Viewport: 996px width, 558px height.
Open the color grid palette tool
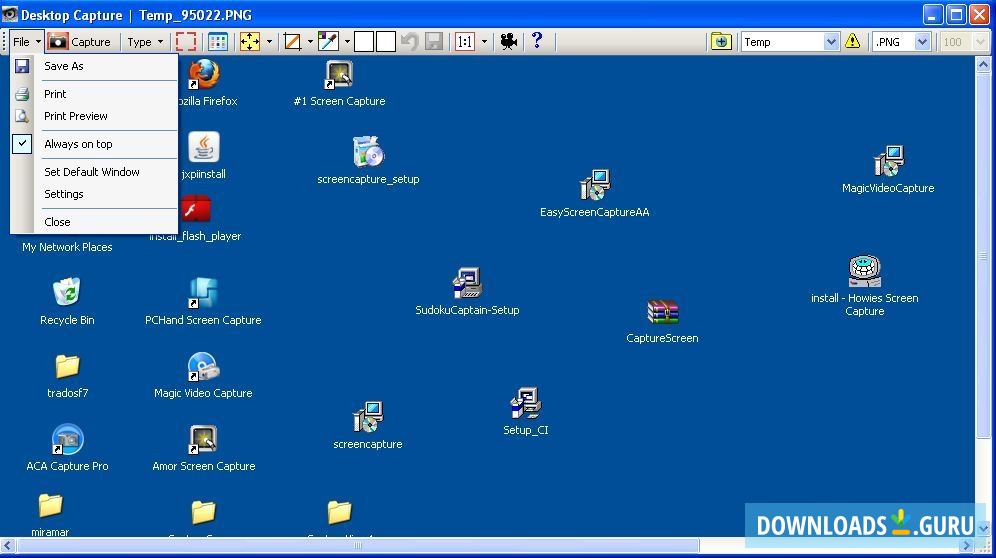pyautogui.click(x=218, y=42)
